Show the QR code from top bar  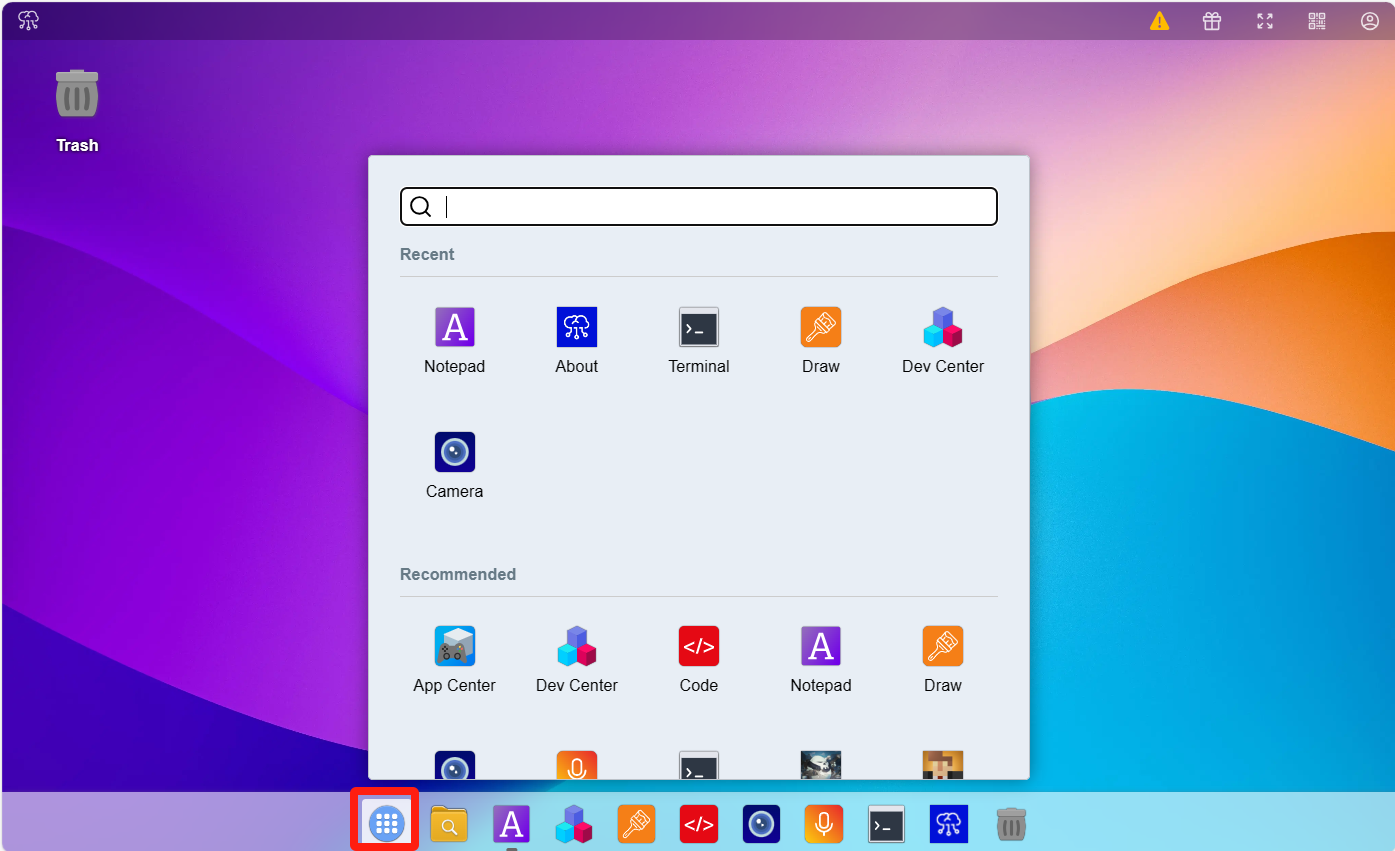pos(1317,21)
